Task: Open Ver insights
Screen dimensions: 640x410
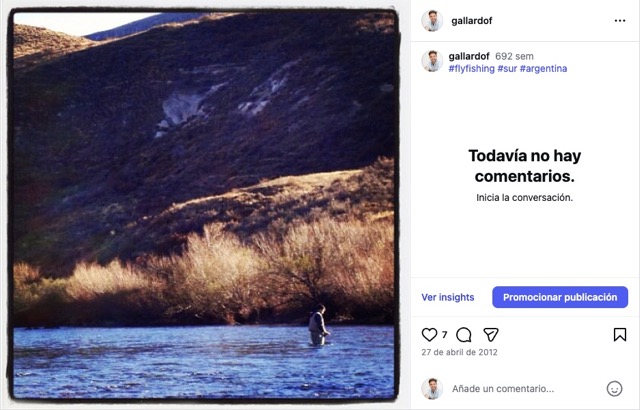Action: [448, 297]
